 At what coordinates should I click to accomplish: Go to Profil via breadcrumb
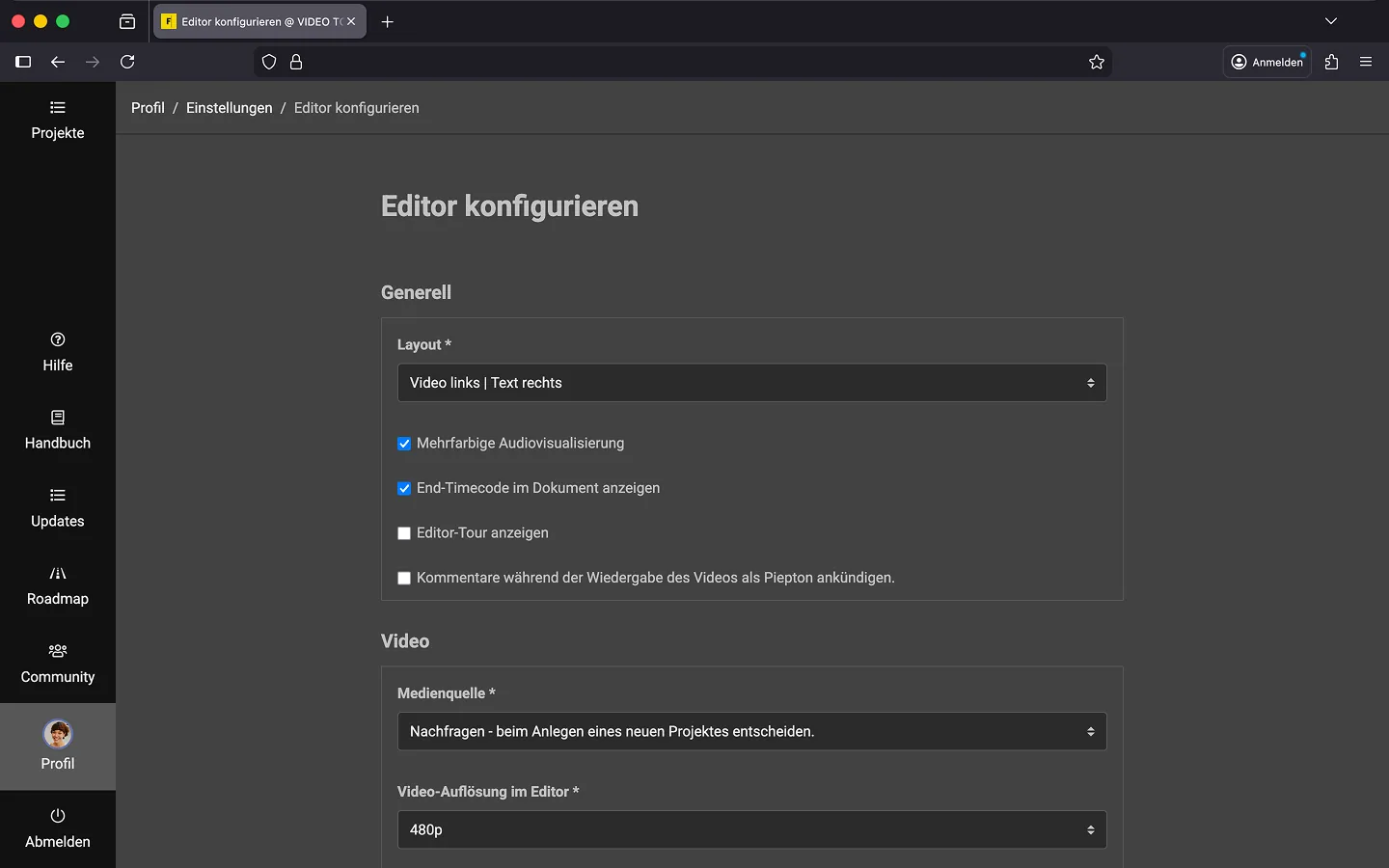(148, 108)
